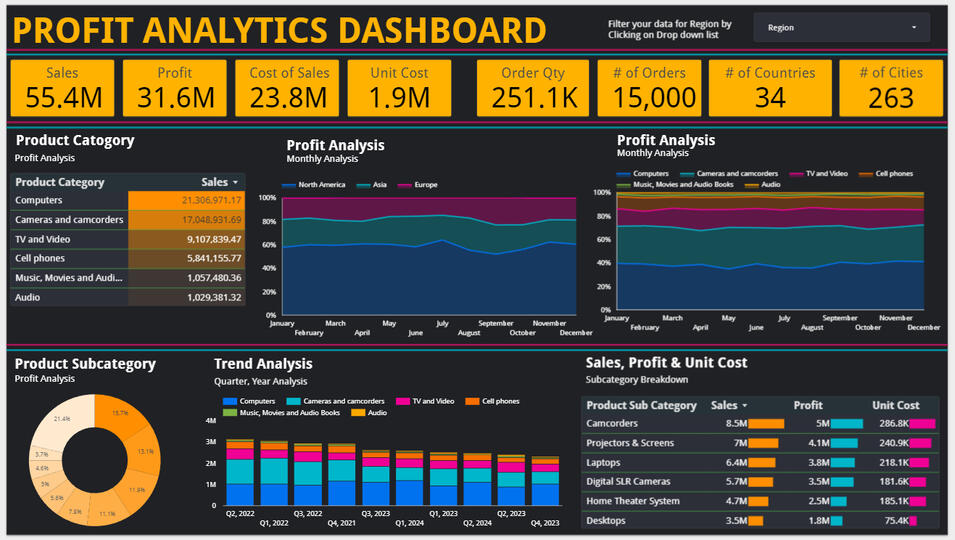Click the # of Orders scorecard
Viewport: 955px width, 540px height.
tap(648, 88)
